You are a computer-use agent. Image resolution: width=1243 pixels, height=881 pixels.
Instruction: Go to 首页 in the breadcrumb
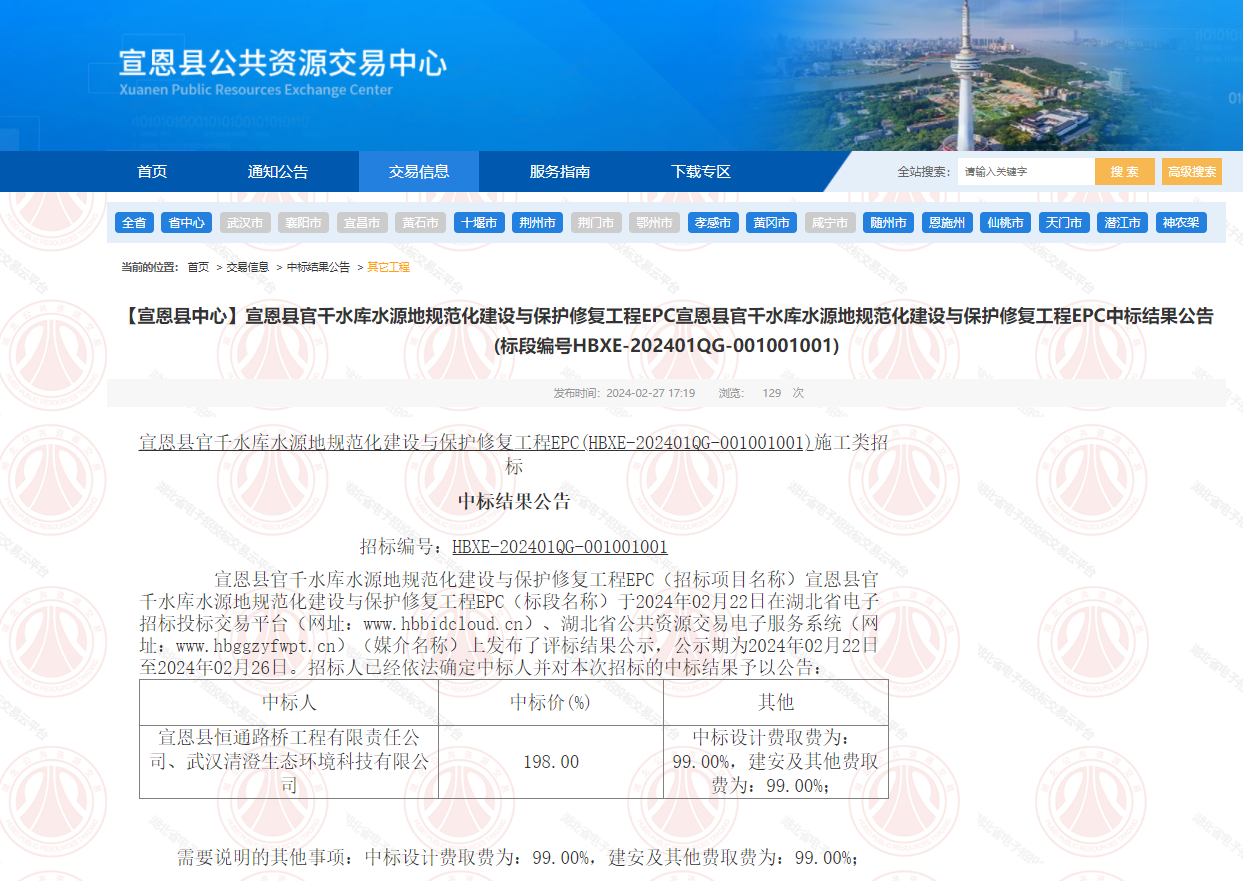pyautogui.click(x=198, y=267)
